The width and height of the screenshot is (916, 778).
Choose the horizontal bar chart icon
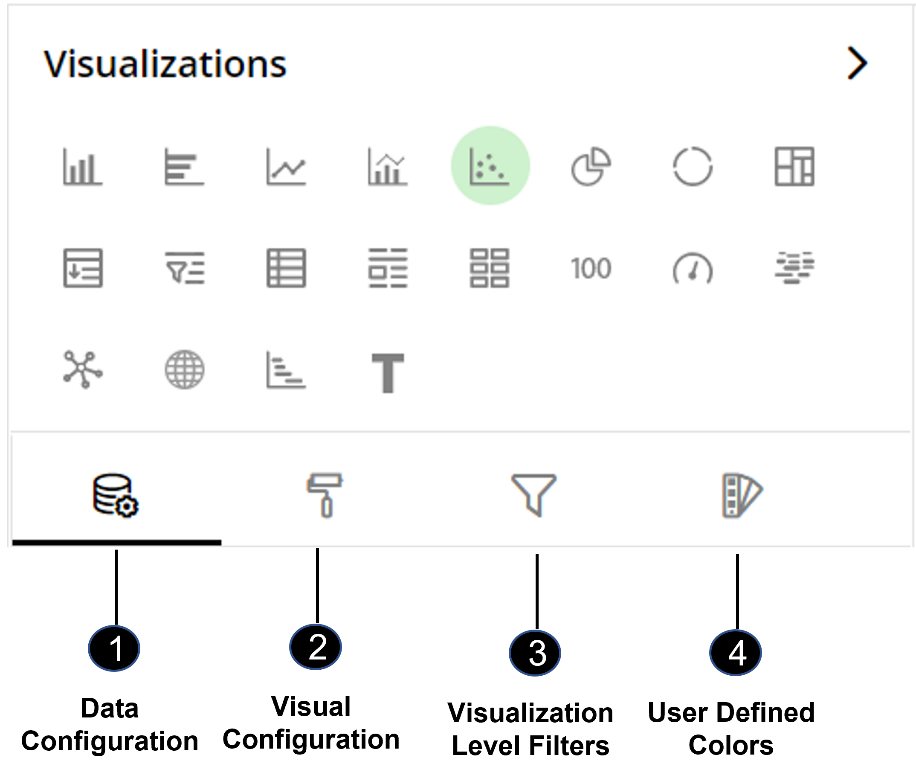point(184,167)
